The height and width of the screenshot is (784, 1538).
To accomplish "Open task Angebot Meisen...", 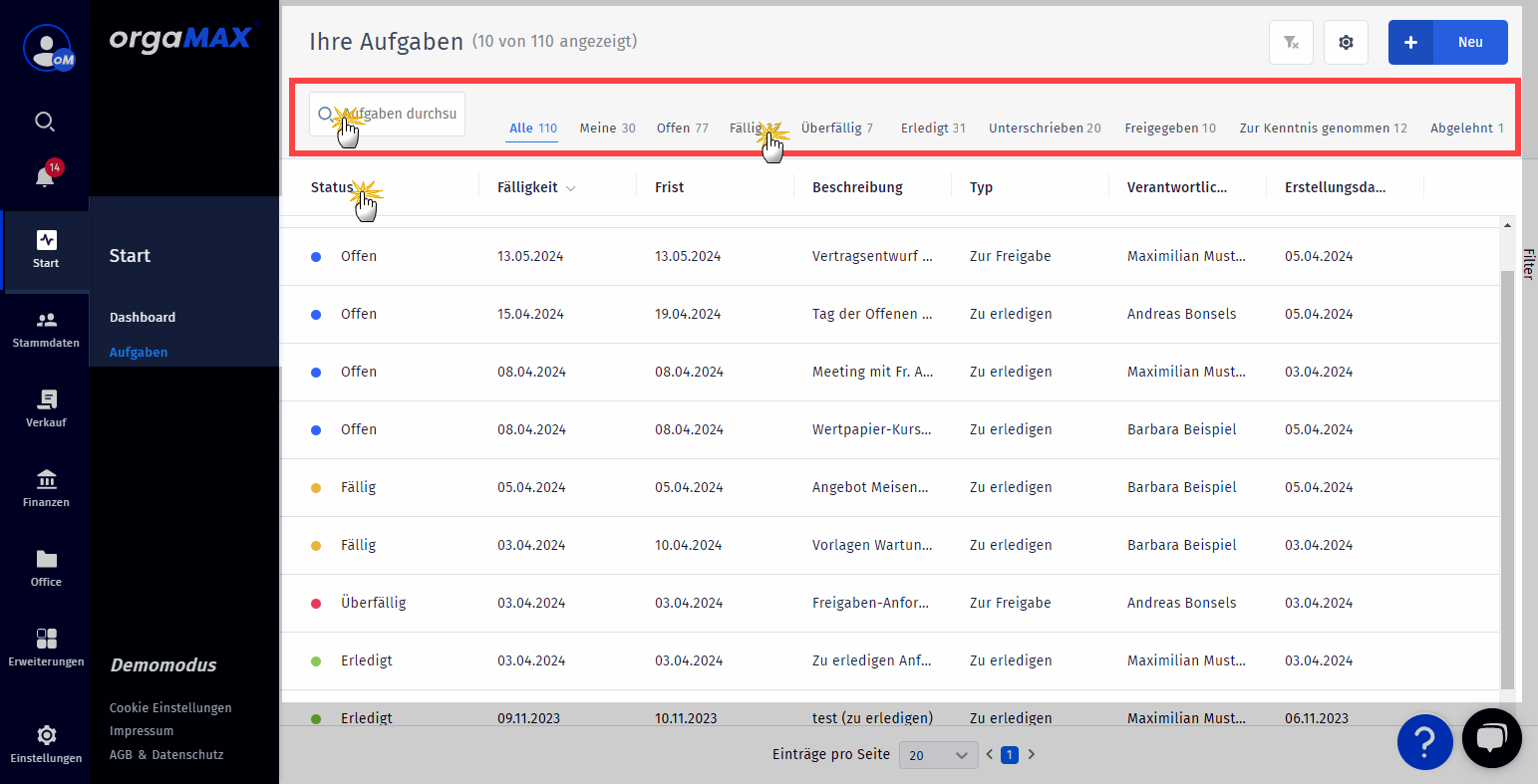I will 870,487.
